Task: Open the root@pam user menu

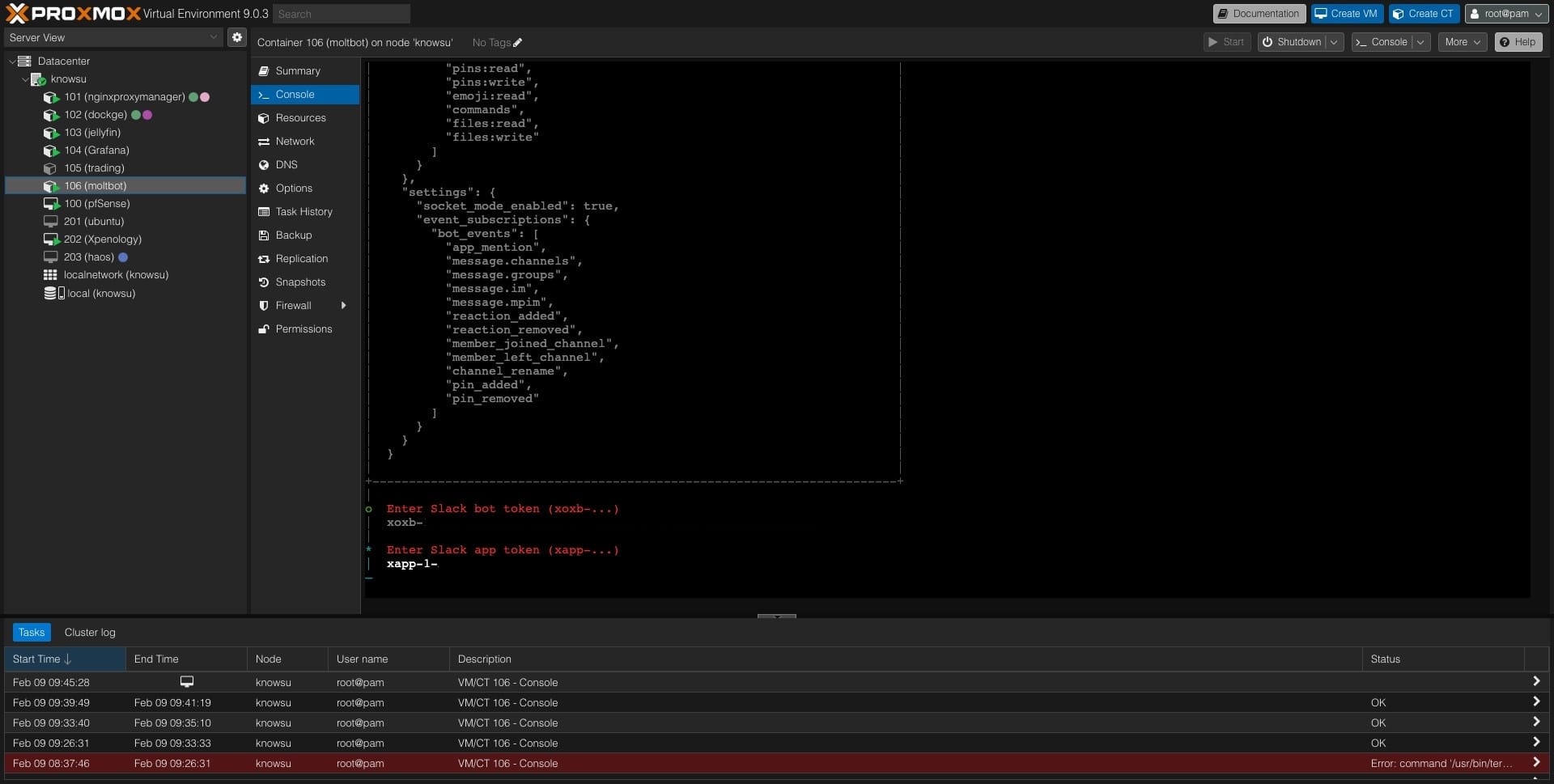Action: [1505, 14]
